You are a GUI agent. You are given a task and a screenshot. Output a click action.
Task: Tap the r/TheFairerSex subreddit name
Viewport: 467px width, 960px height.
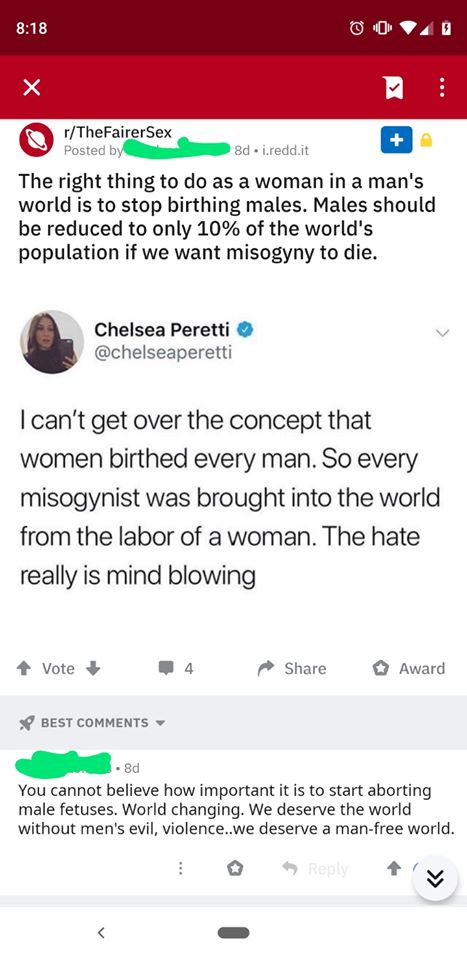point(118,132)
